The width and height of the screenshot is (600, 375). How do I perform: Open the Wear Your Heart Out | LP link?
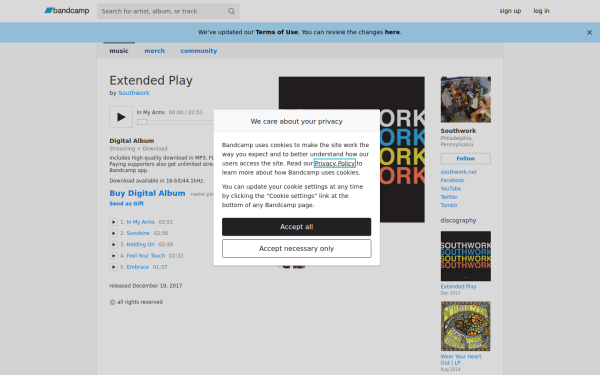coord(461,360)
